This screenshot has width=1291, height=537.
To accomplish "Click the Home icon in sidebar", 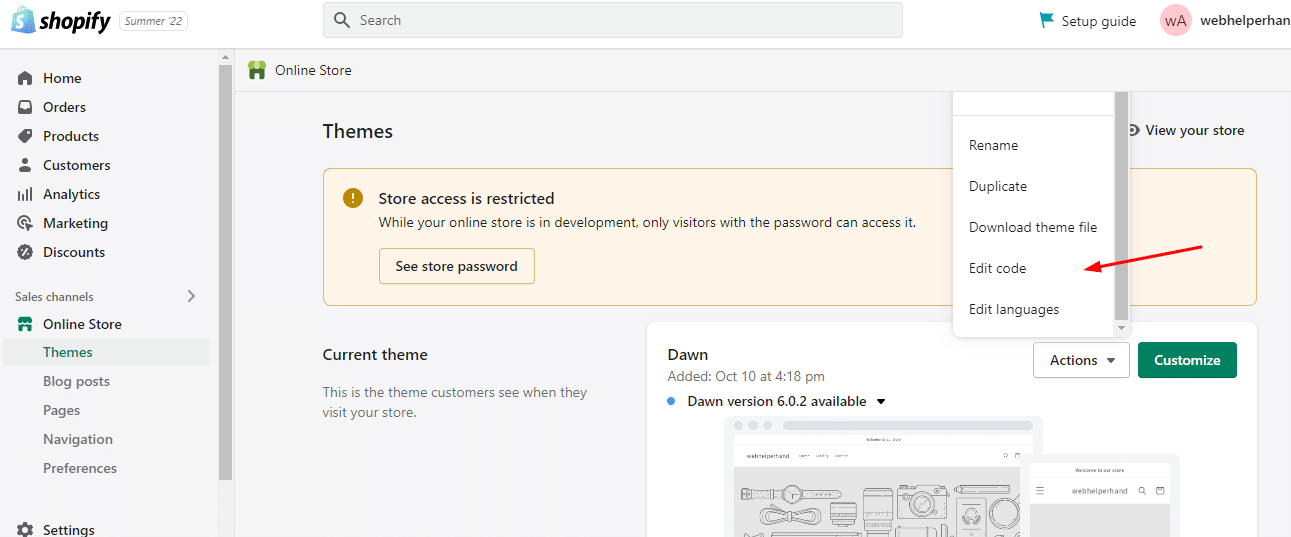I will pyautogui.click(x=25, y=78).
